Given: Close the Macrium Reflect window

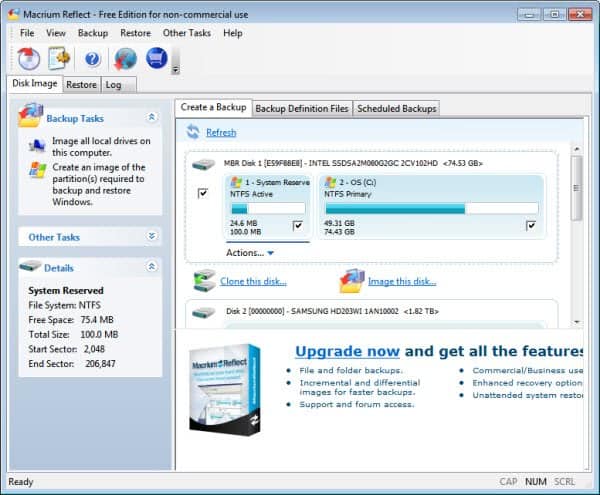Looking at the screenshot, I should point(580,15).
